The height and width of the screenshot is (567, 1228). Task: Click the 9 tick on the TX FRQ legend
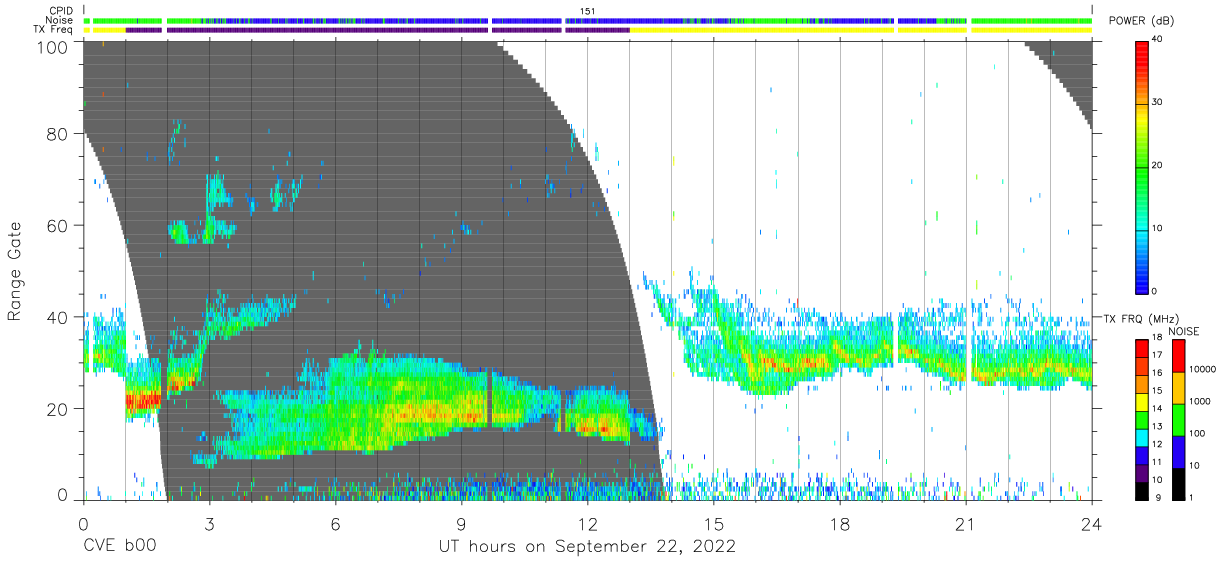coord(1159,497)
